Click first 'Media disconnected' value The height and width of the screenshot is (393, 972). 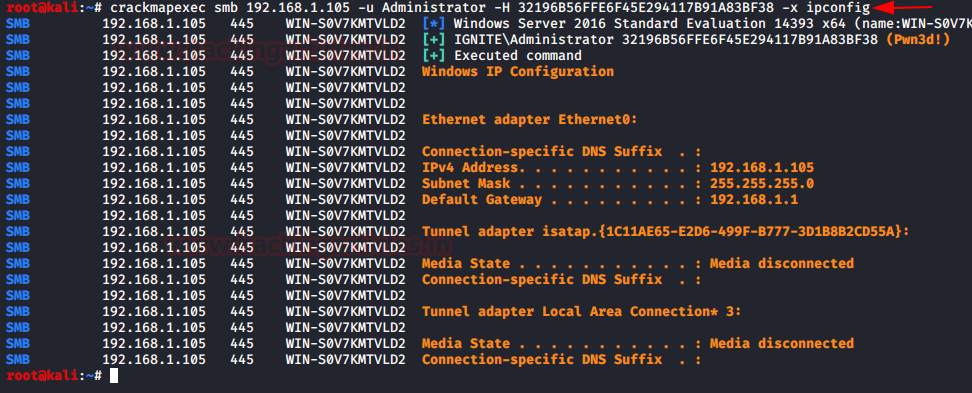tap(782, 263)
